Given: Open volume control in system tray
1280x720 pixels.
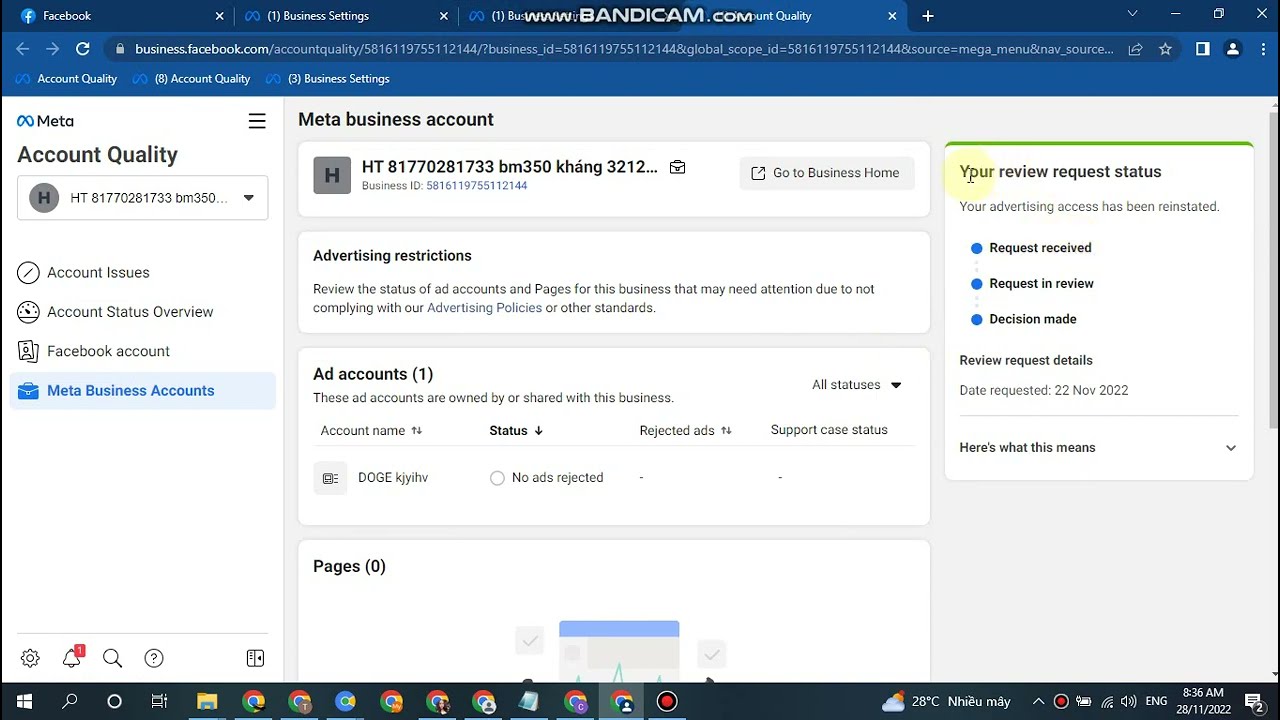Looking at the screenshot, I should 1128,702.
